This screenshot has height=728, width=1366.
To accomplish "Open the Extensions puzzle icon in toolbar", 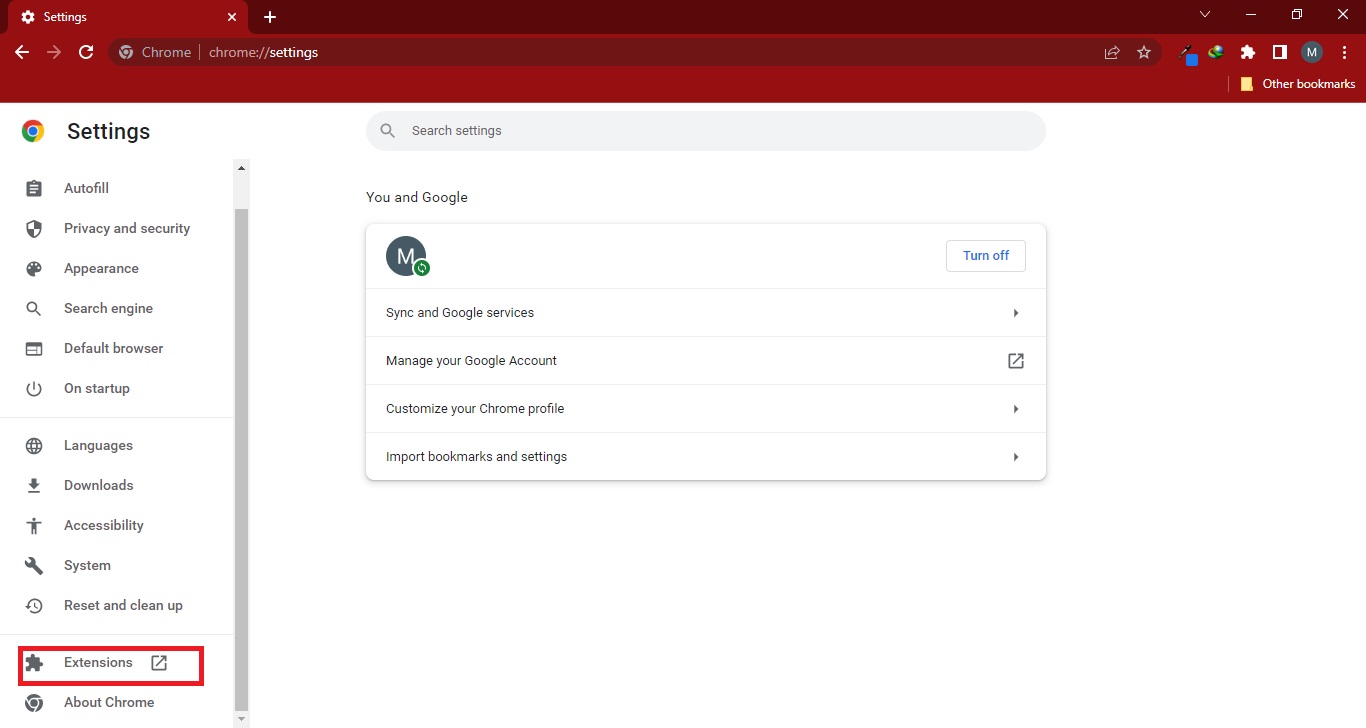I will [x=1247, y=53].
